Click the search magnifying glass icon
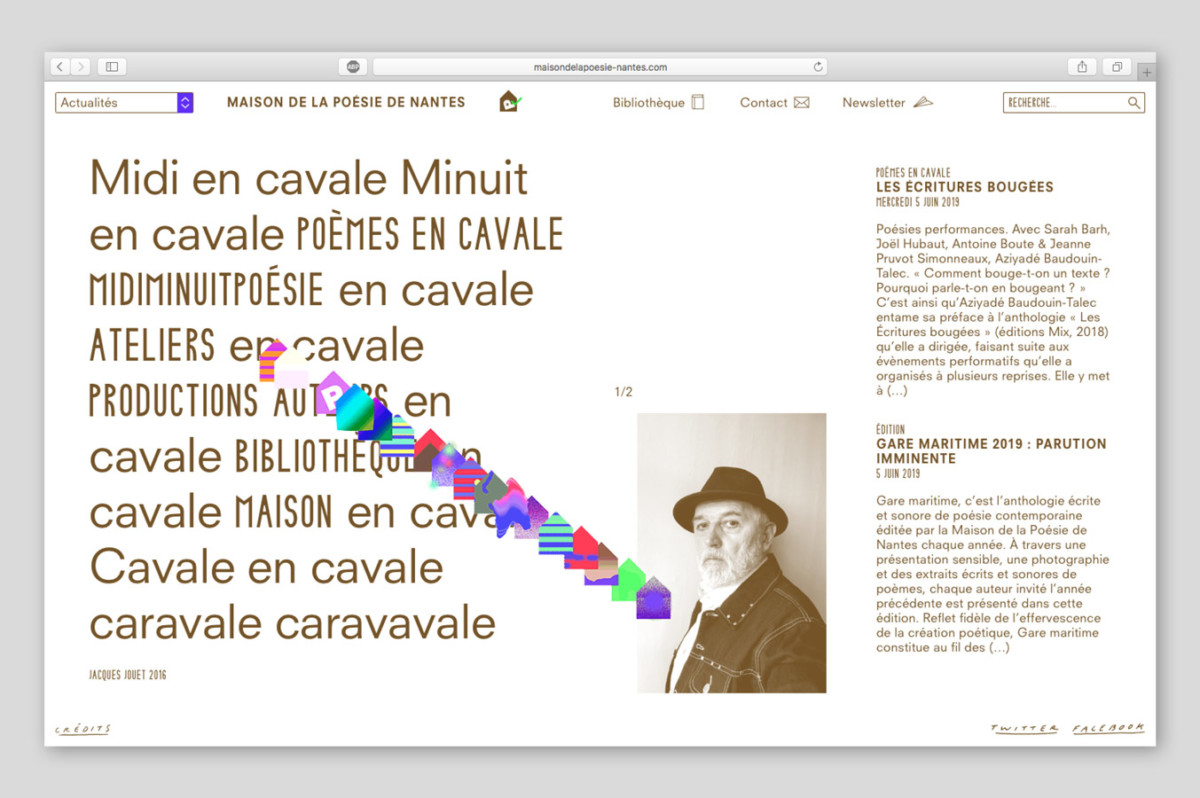Viewport: 1200px width, 798px height. [x=1134, y=103]
